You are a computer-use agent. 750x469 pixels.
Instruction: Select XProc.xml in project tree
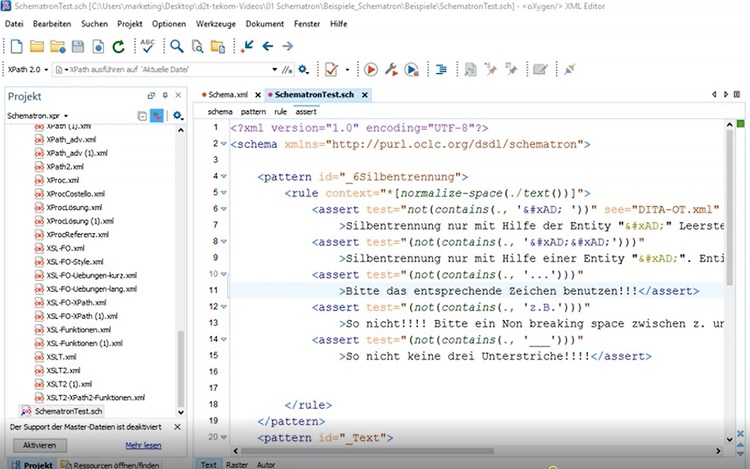click(63, 180)
